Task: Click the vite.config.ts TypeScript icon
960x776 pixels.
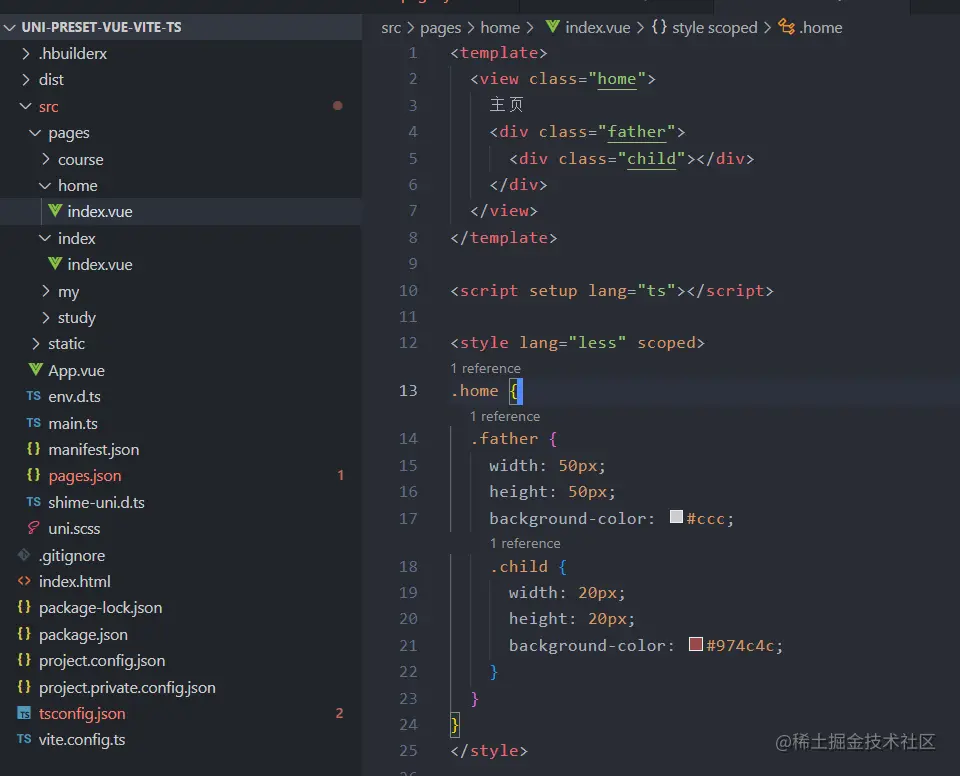Action: pos(24,739)
